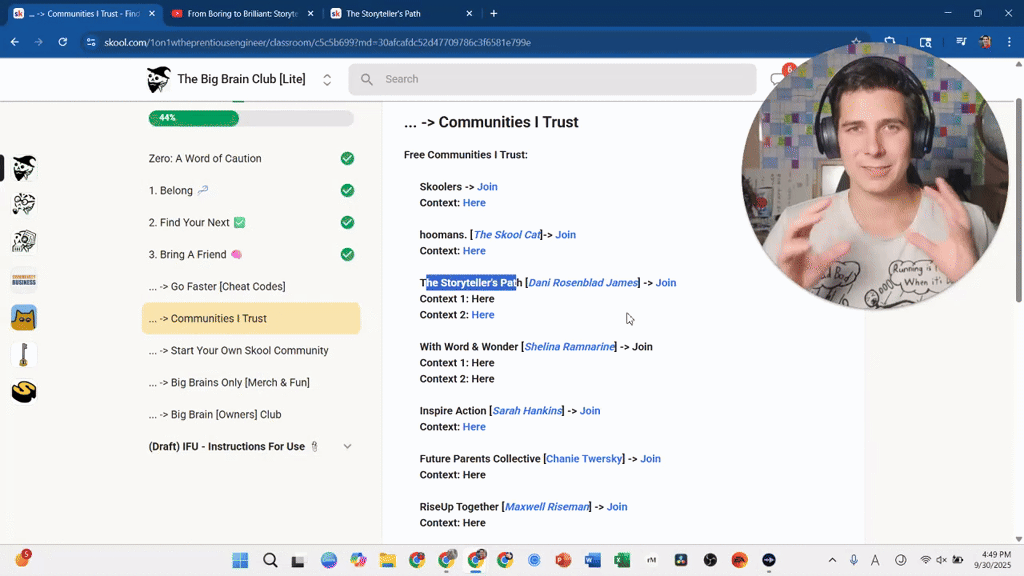The height and width of the screenshot is (576, 1024).
Task: Open Skoolers Context Here link
Action: click(474, 202)
